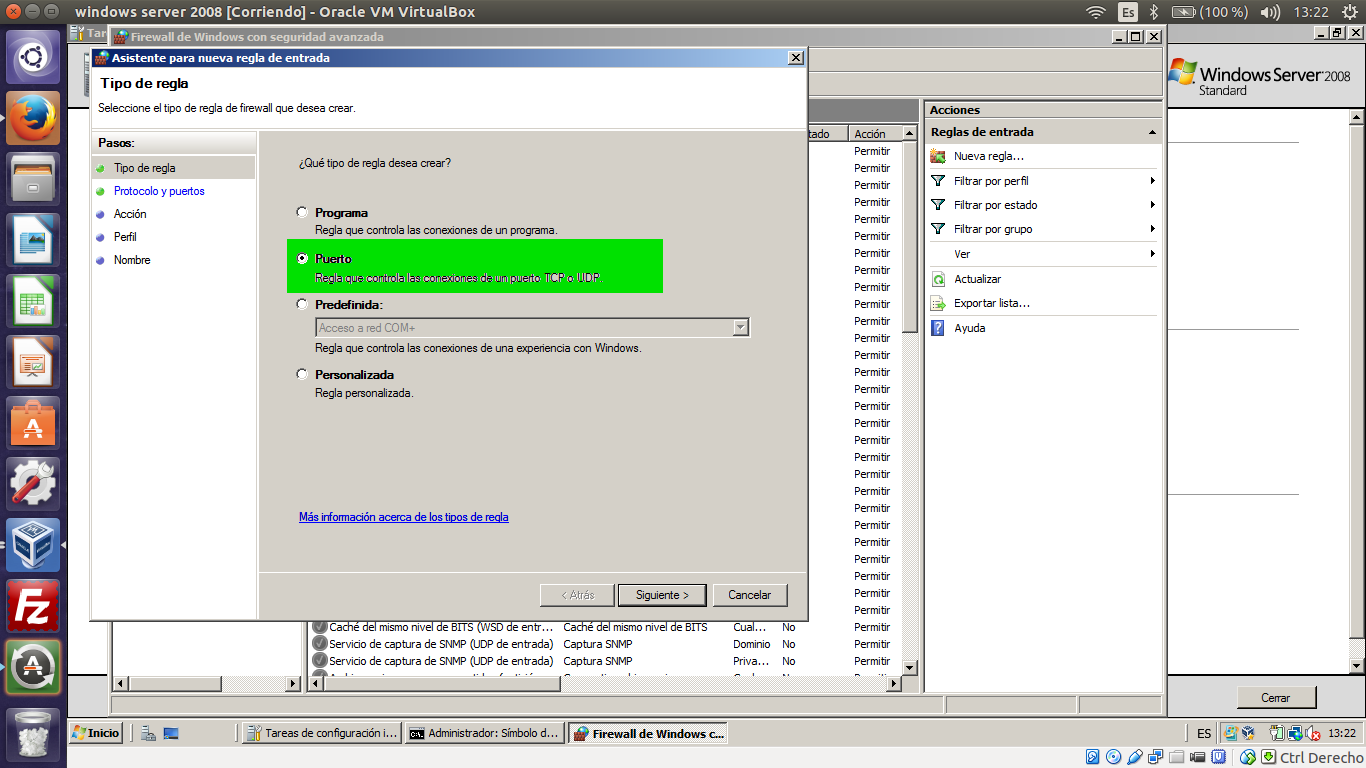Switch to Tareas de configuración taskbar item
The width and height of the screenshot is (1366, 768).
click(322, 733)
